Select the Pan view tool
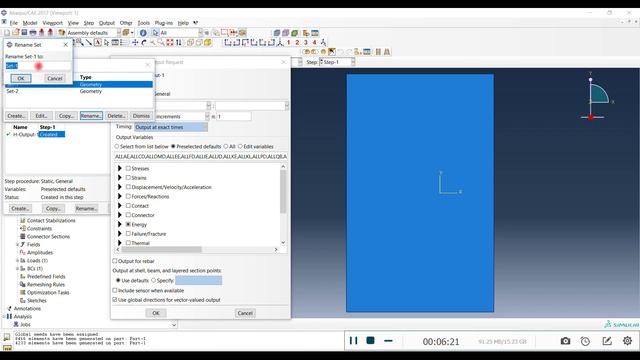Image resolution: width=640 pixels, height=360 pixels. pos(135,42)
